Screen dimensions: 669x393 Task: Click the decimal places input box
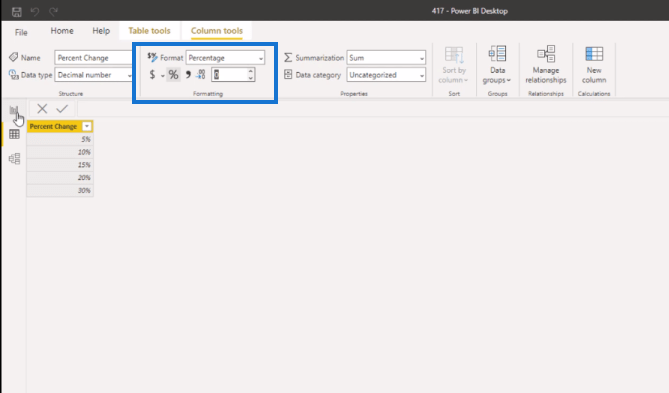(x=230, y=75)
